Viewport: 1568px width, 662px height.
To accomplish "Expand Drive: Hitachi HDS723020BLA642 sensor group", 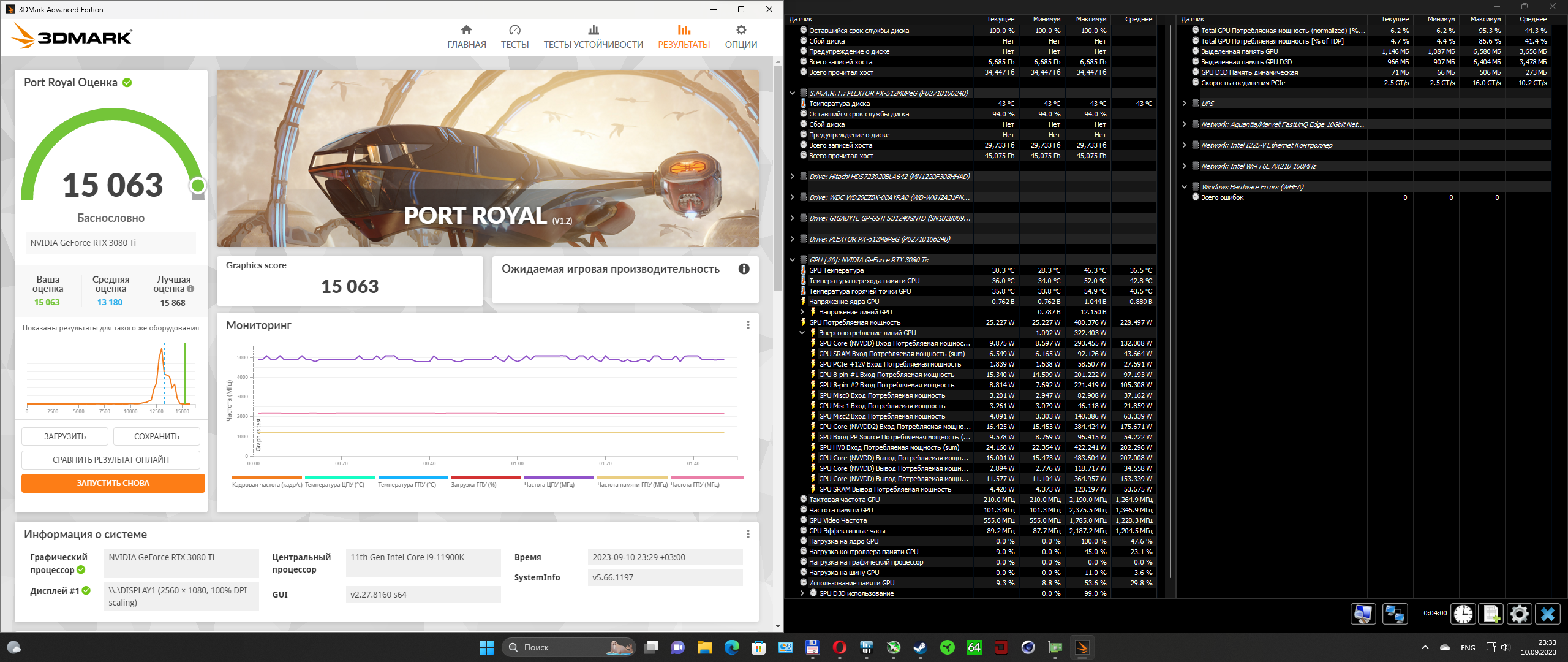I will tap(792, 177).
